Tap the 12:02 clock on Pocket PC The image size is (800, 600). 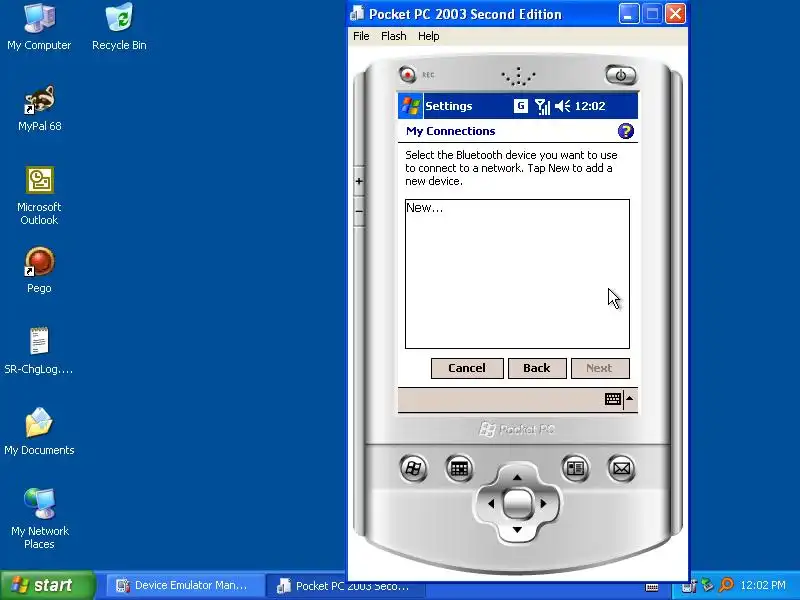coord(590,106)
